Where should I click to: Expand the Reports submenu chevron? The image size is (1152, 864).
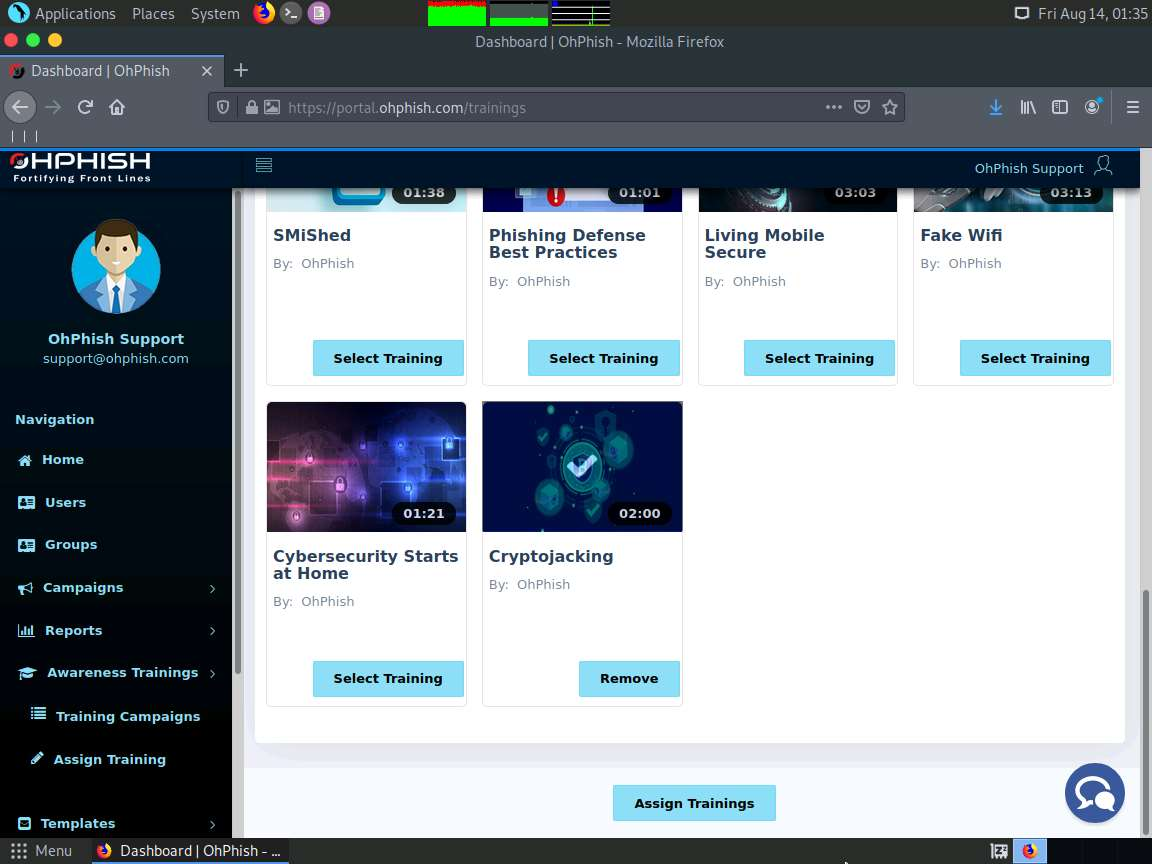(212, 631)
